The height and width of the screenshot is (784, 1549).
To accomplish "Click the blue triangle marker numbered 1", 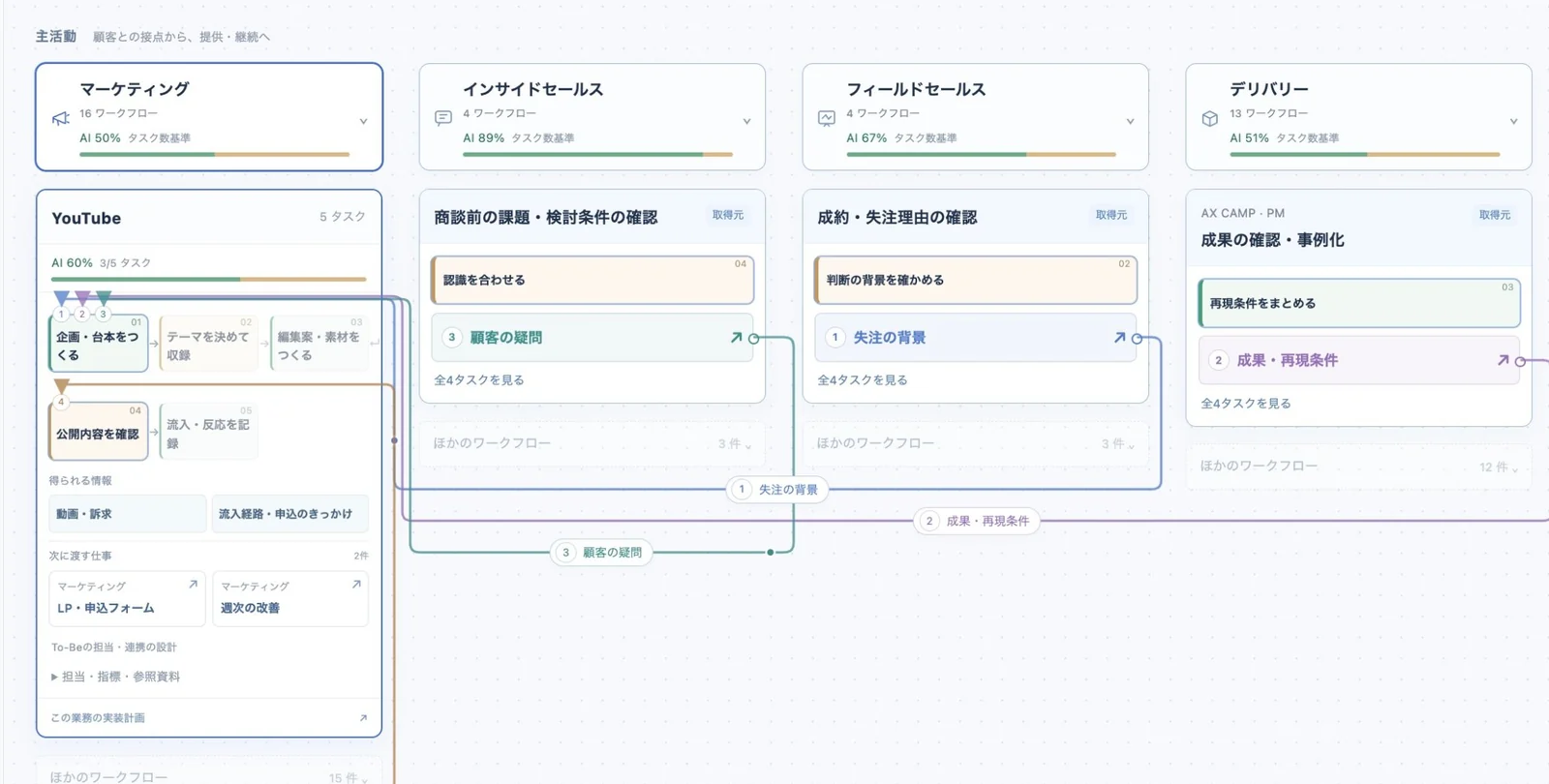I will (x=61, y=298).
